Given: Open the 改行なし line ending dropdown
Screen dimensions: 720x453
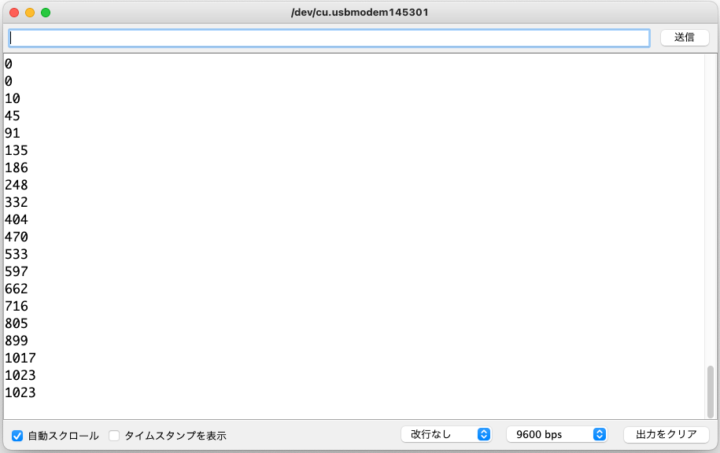Looking at the screenshot, I should point(446,434).
